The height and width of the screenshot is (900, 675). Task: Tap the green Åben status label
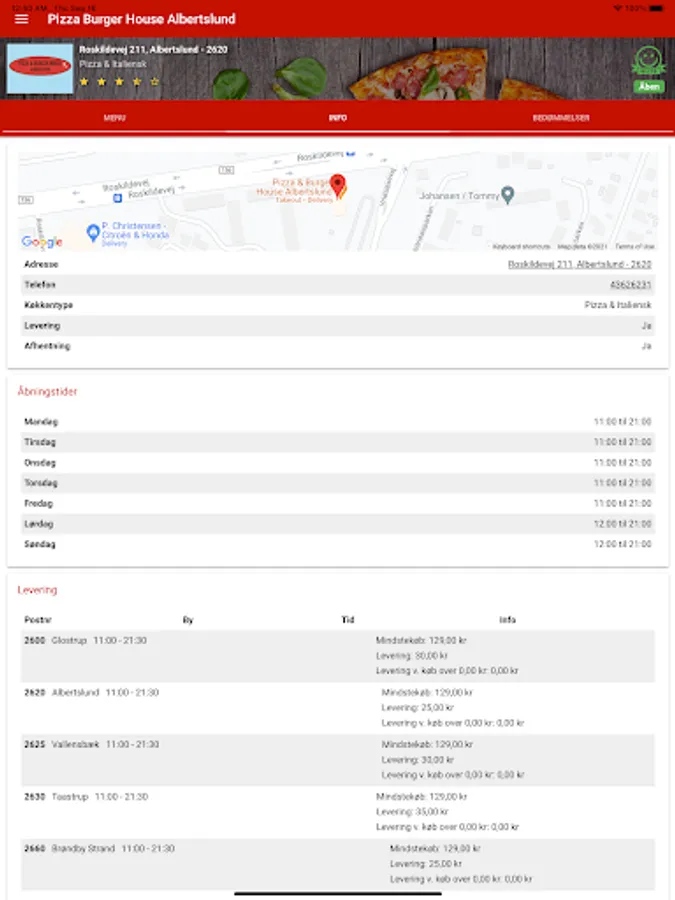[649, 87]
